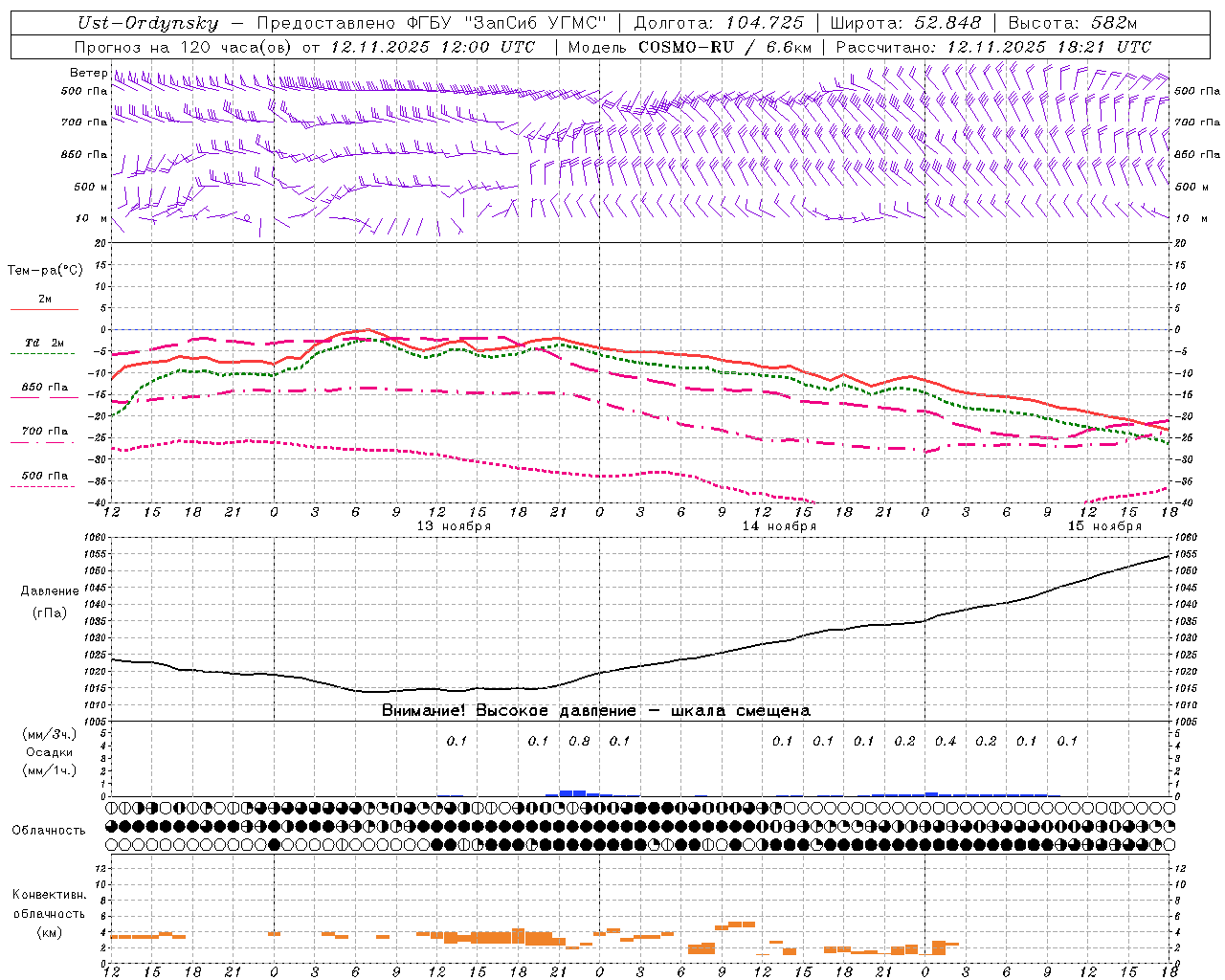Click the '(мм/1ч.)' units label
The height and width of the screenshot is (980, 1225).
click(x=50, y=770)
